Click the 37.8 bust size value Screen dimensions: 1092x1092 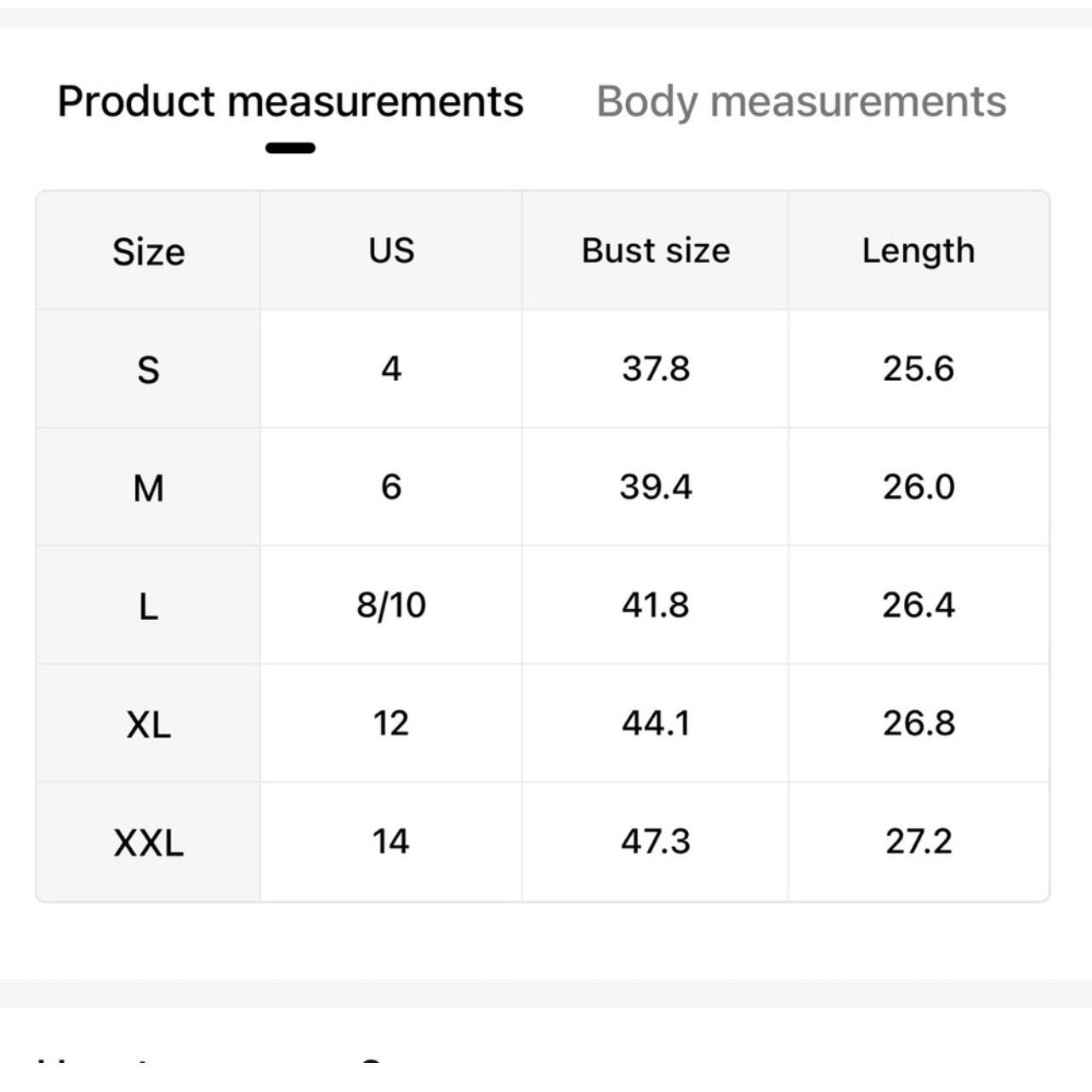[x=656, y=369]
